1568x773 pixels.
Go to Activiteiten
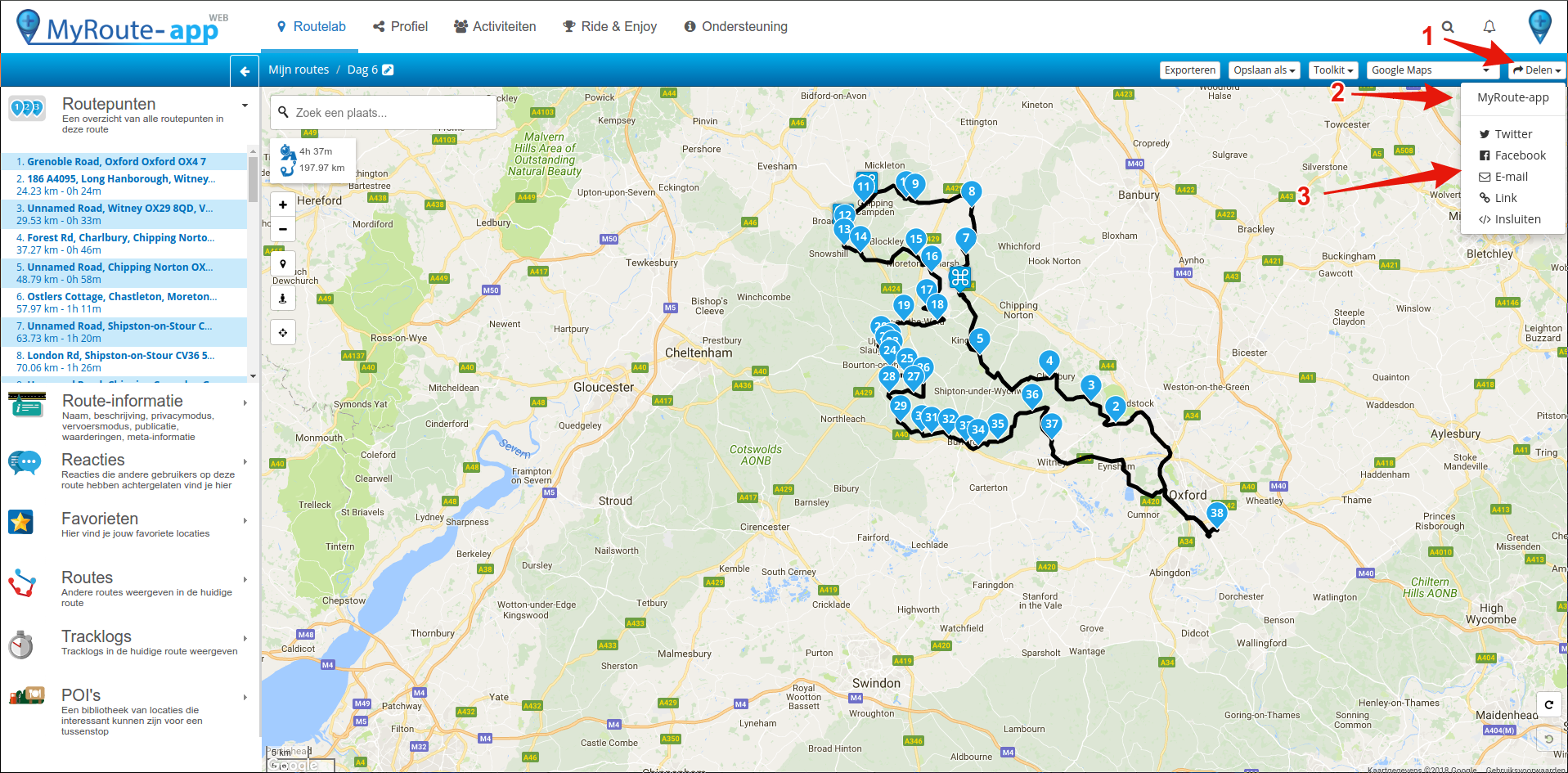pos(495,27)
